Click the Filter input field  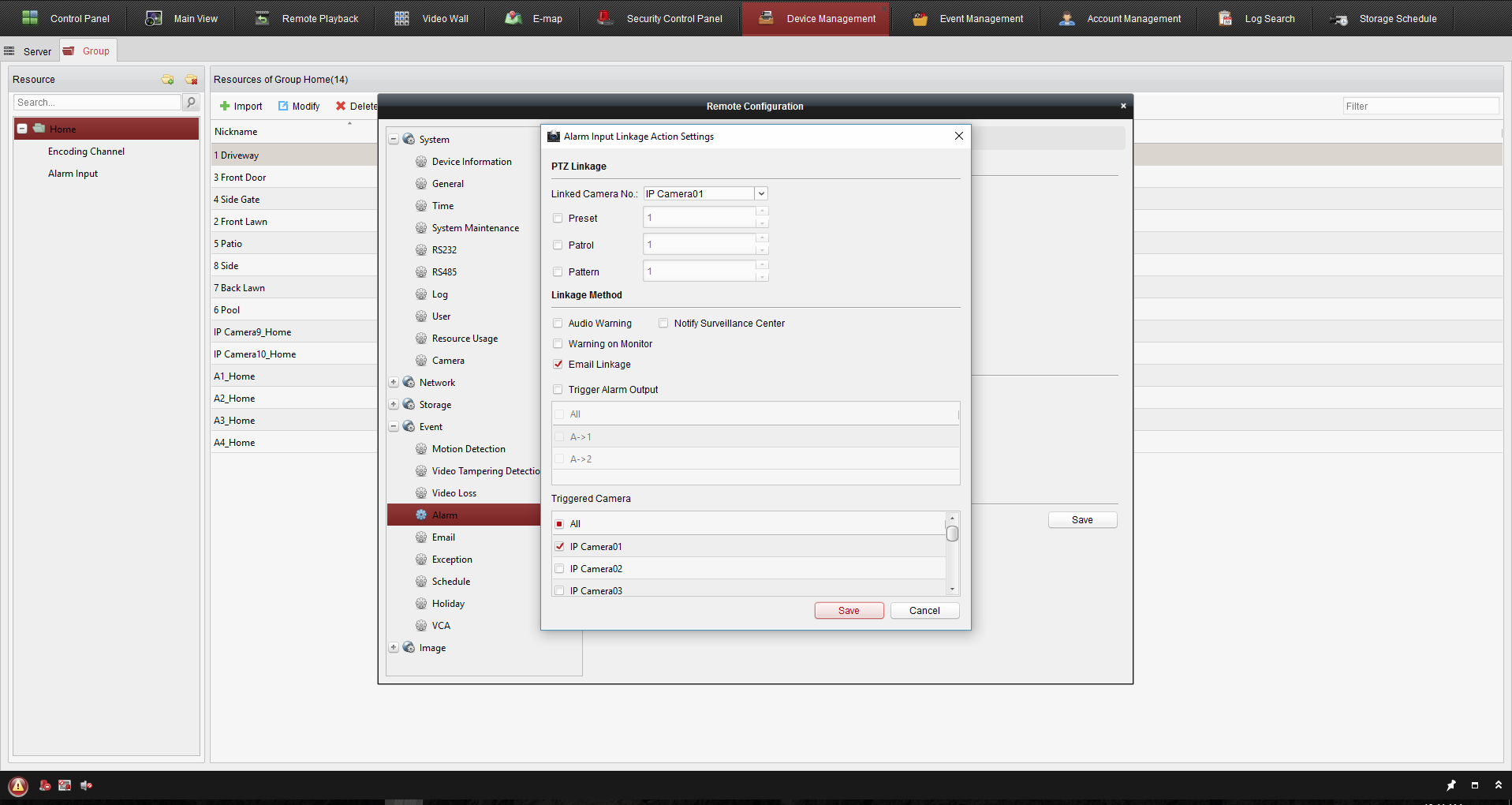(1420, 107)
